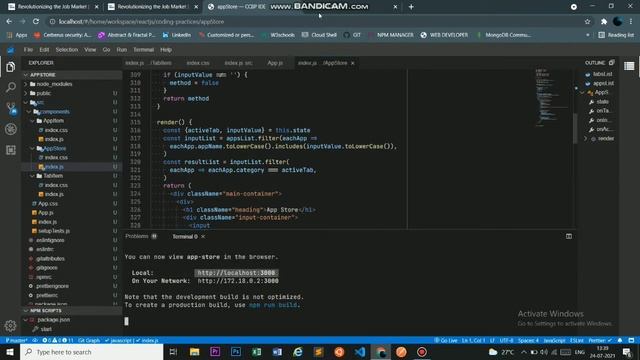Image resolution: width=640 pixels, height=360 pixels.
Task: Switch to the App.js editor tab
Action: 275,63
